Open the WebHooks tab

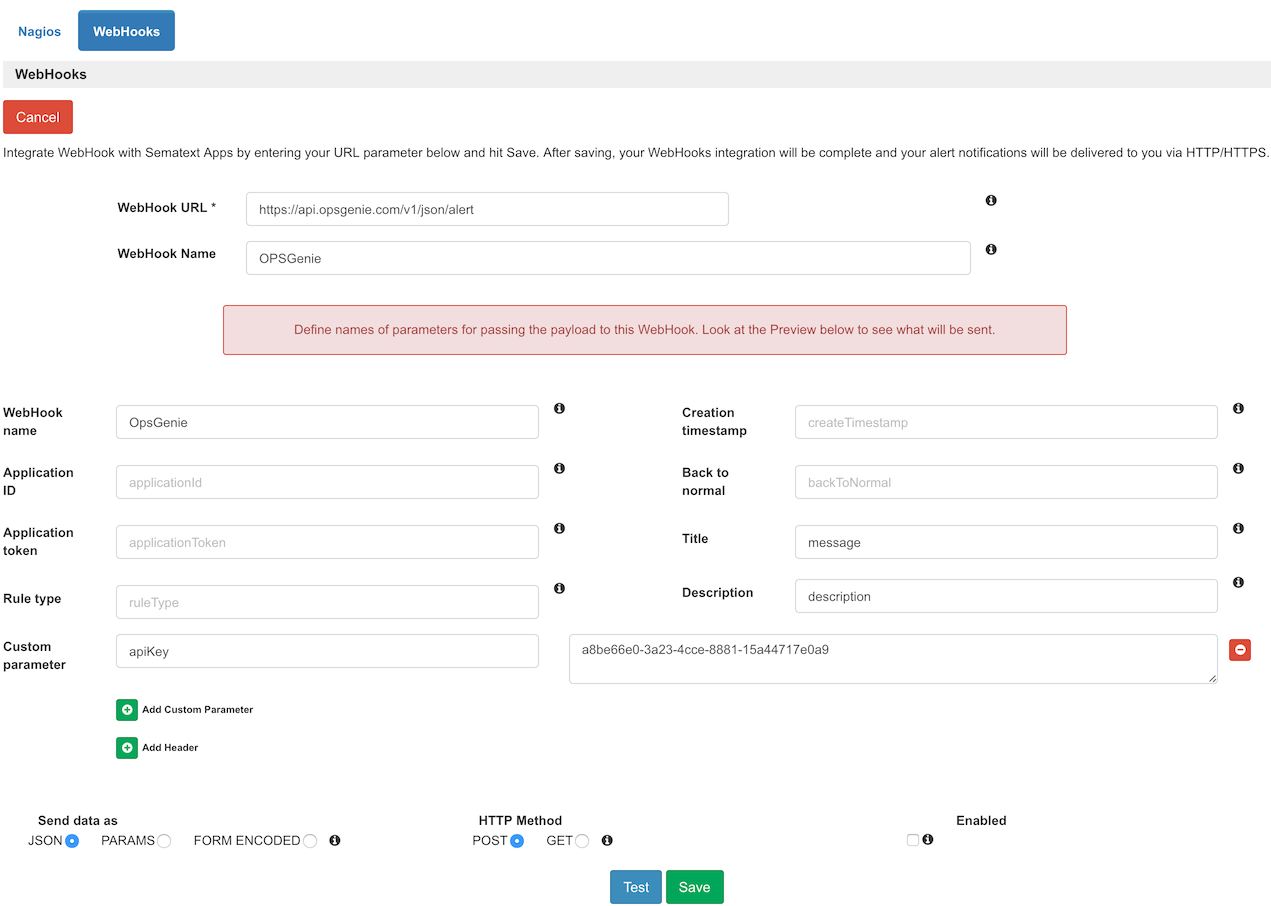pos(126,31)
